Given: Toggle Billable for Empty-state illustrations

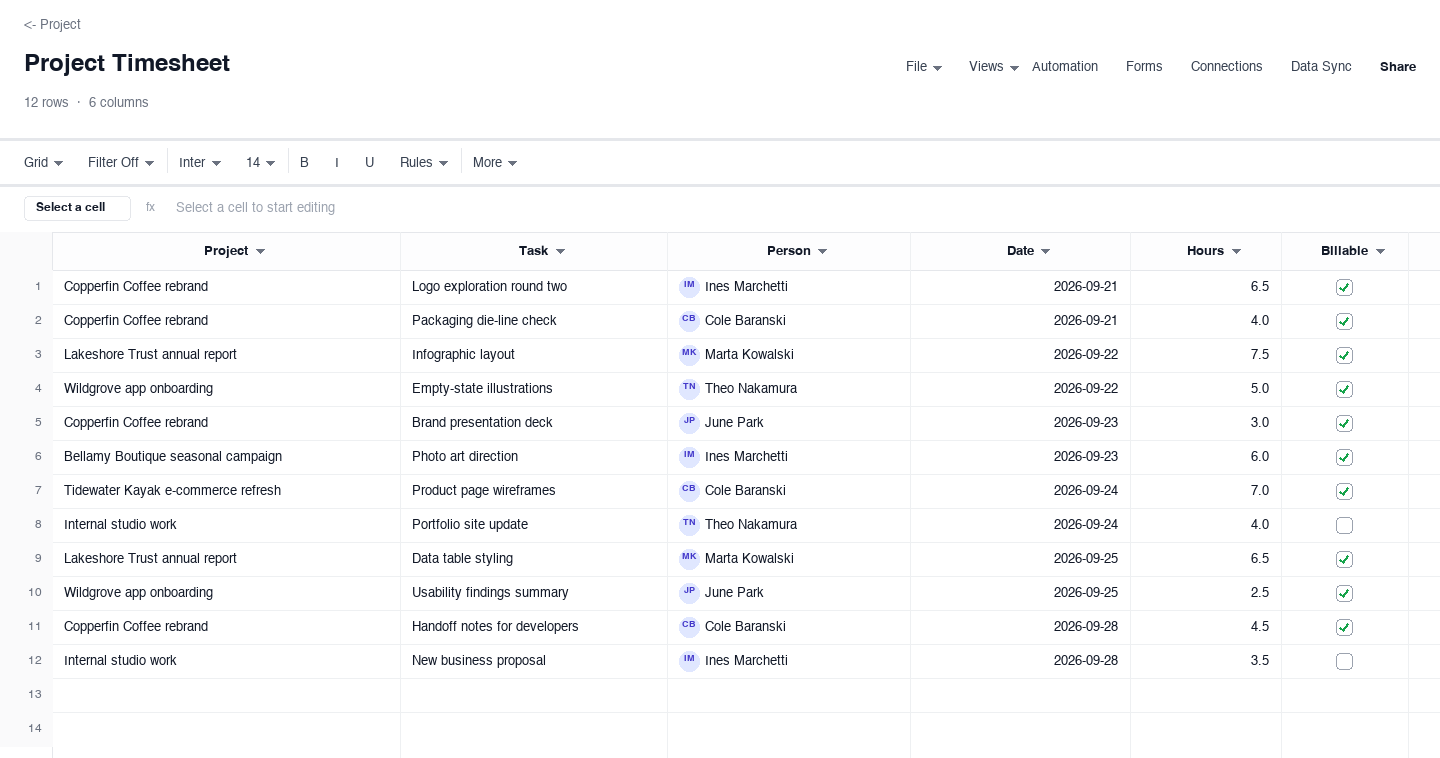Looking at the screenshot, I should point(1344,389).
